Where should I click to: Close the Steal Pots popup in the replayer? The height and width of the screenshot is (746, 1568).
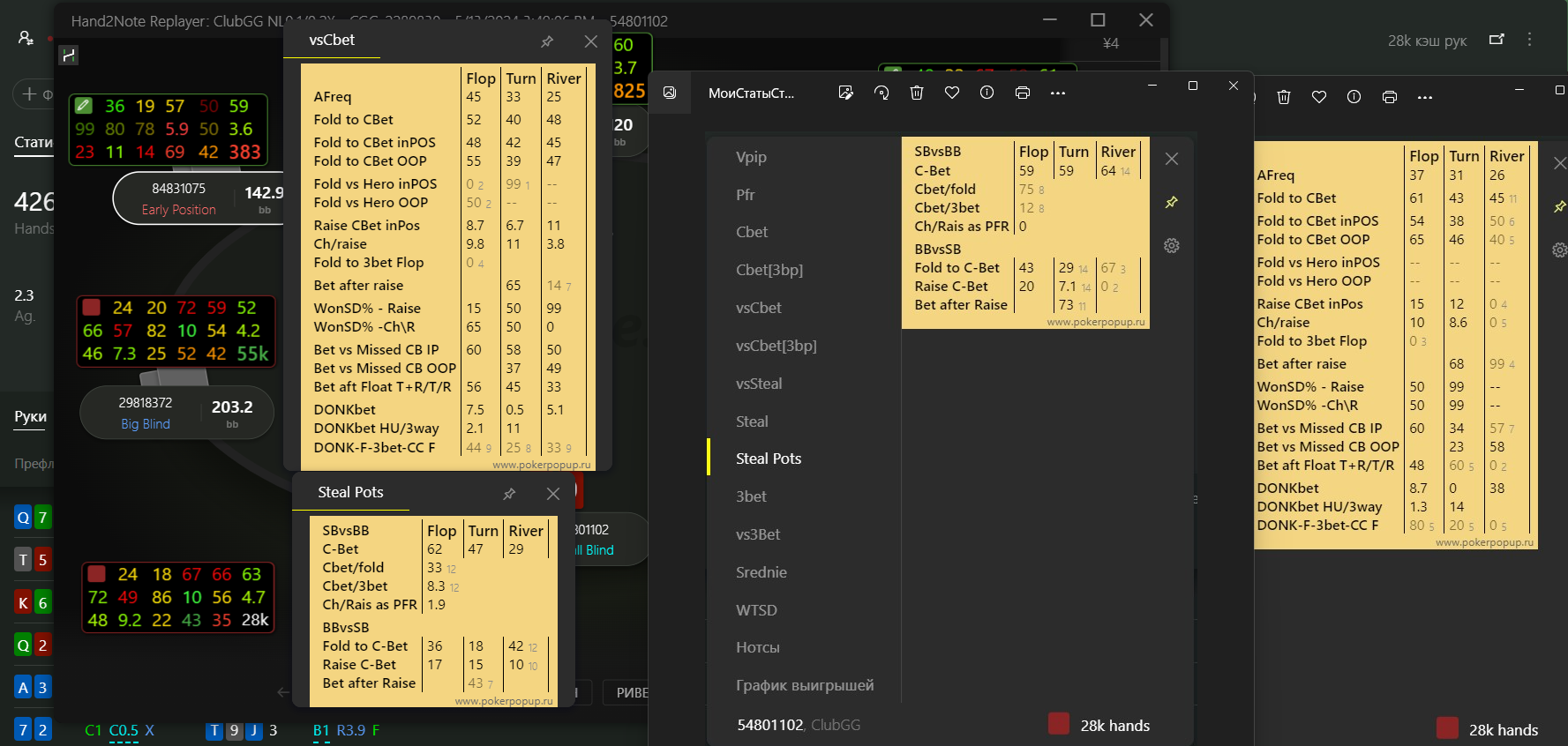click(553, 494)
